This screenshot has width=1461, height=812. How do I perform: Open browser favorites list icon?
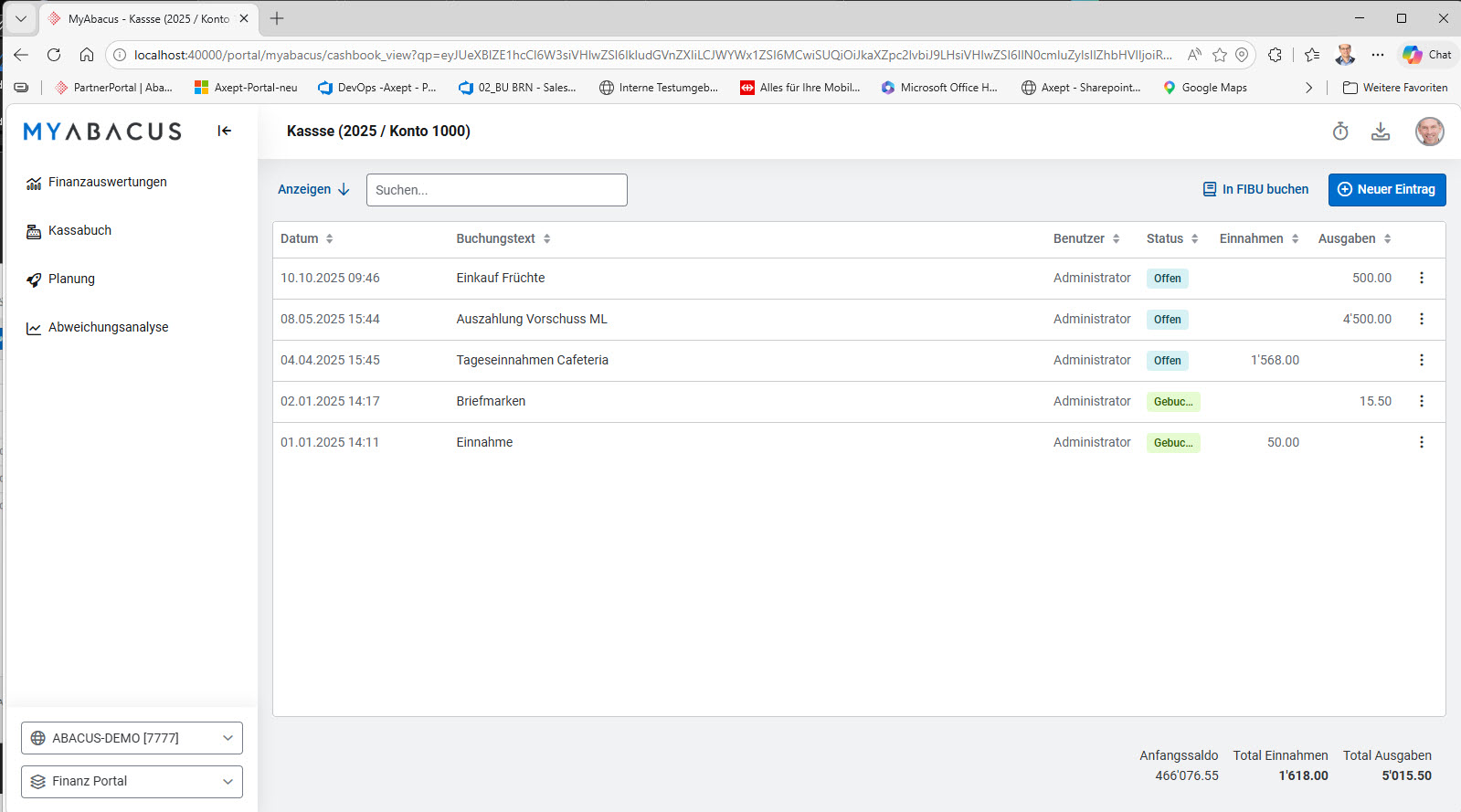point(1312,55)
